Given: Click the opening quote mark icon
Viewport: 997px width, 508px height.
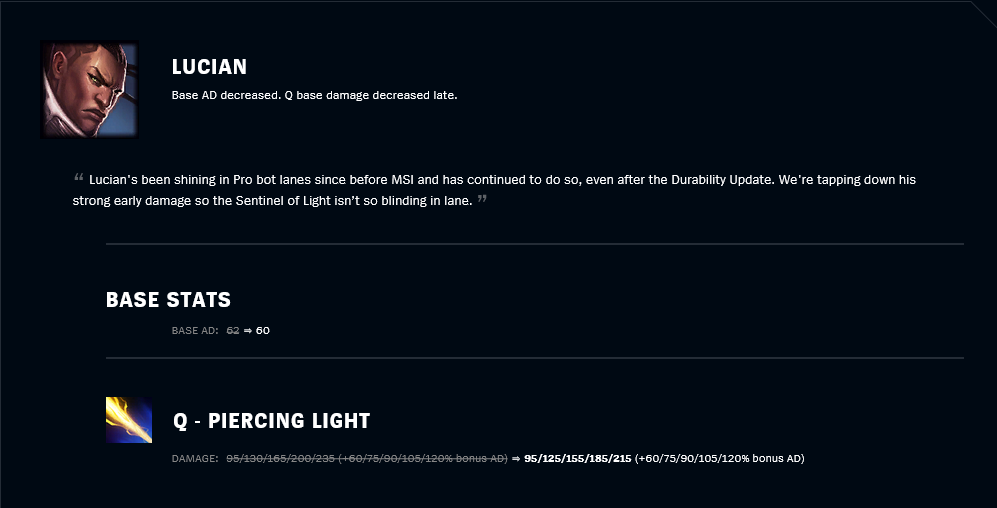Looking at the screenshot, I should point(79,177).
